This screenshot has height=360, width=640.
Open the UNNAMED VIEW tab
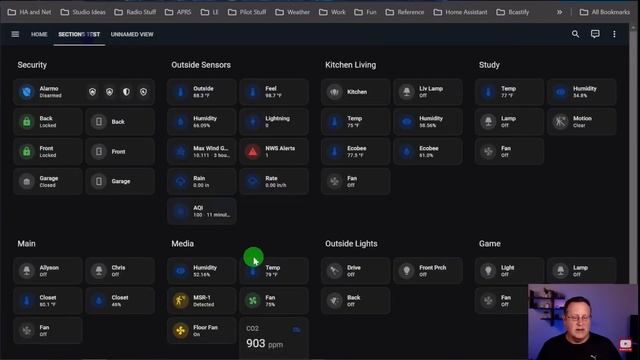[x=132, y=34]
